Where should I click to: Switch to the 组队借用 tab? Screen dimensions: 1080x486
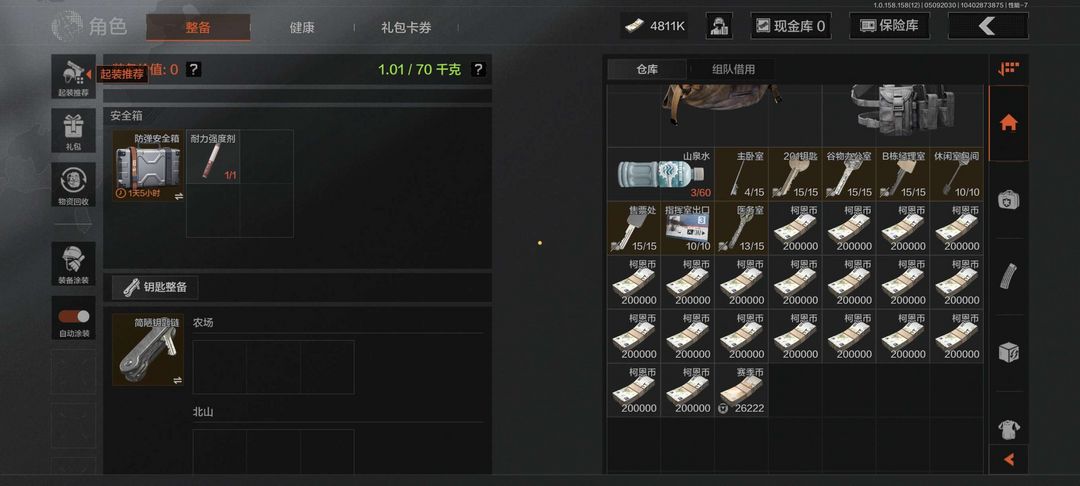733,70
